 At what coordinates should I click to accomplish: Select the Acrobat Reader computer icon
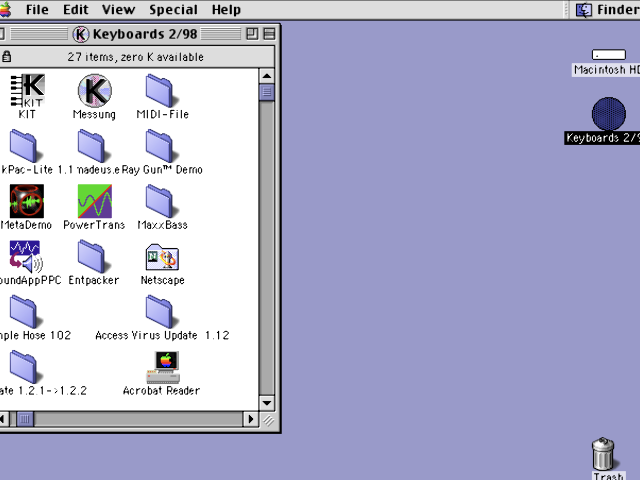(163, 367)
